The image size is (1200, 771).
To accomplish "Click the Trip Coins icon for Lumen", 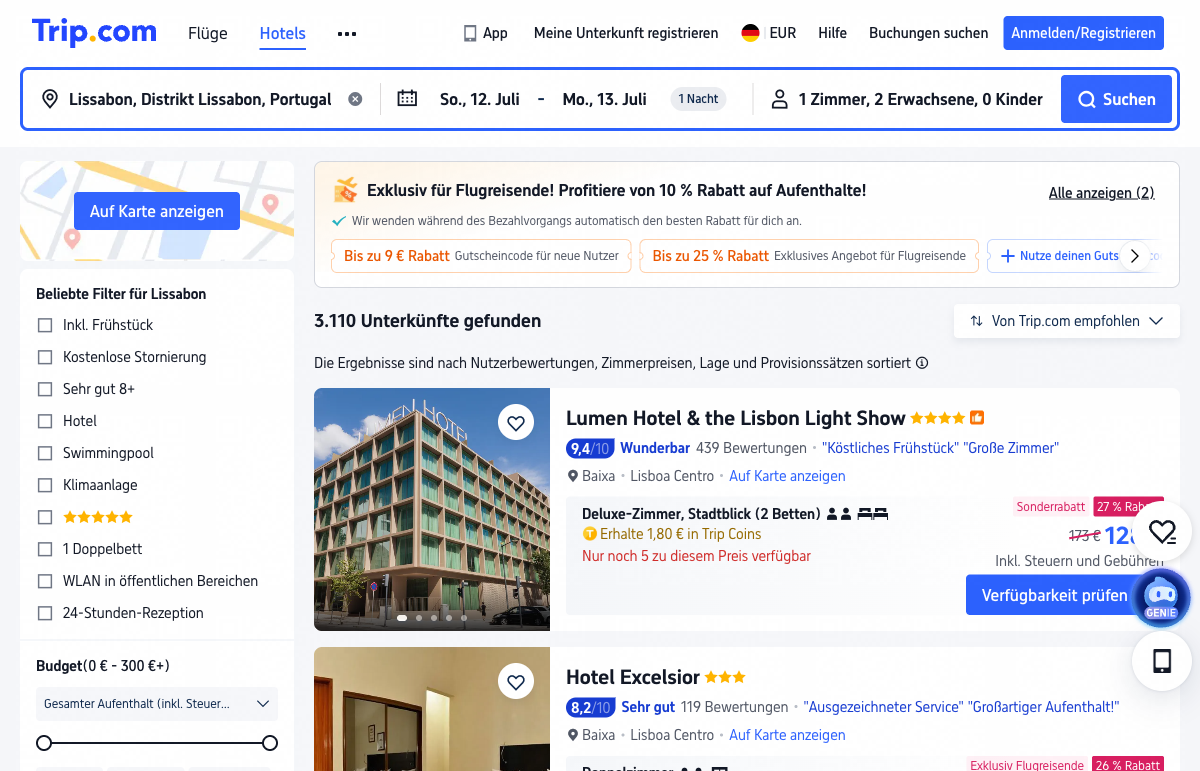I will (589, 534).
